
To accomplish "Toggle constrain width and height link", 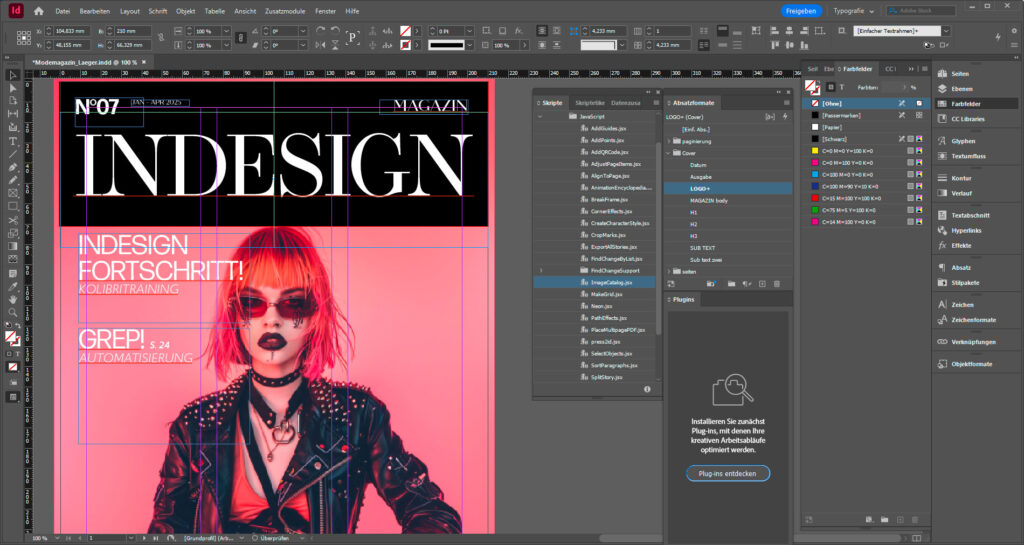I will [161, 38].
